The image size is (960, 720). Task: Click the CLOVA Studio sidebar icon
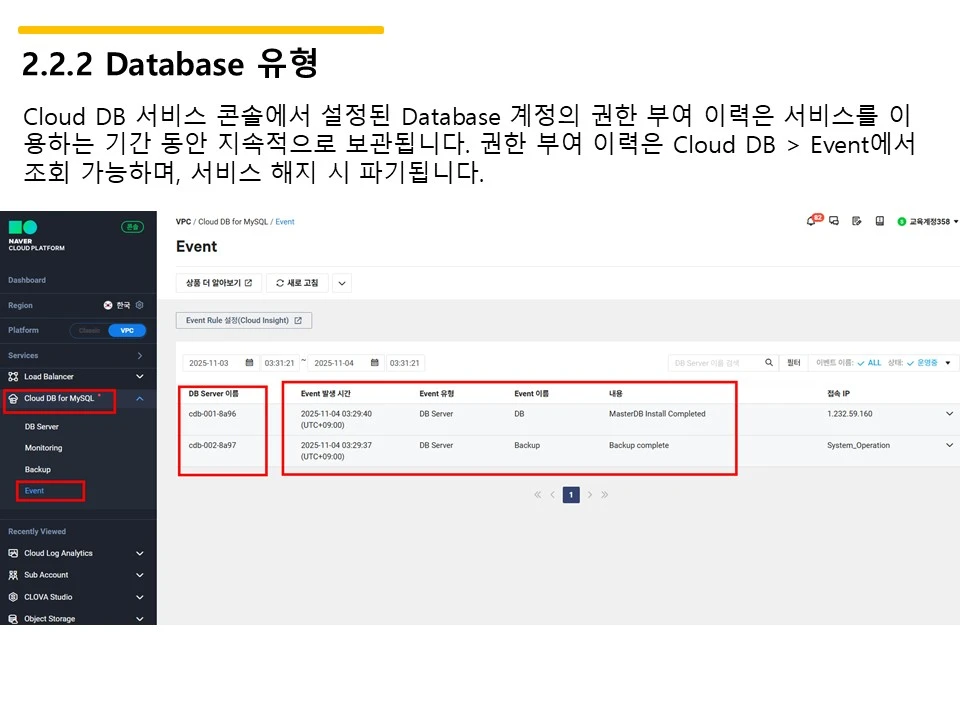[x=13, y=597]
